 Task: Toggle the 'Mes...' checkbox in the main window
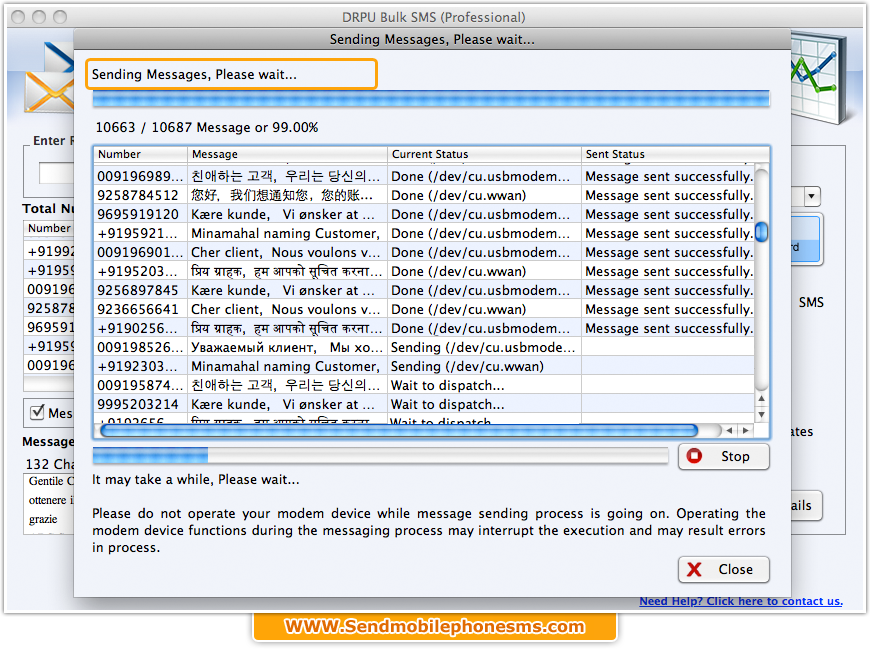[x=38, y=412]
